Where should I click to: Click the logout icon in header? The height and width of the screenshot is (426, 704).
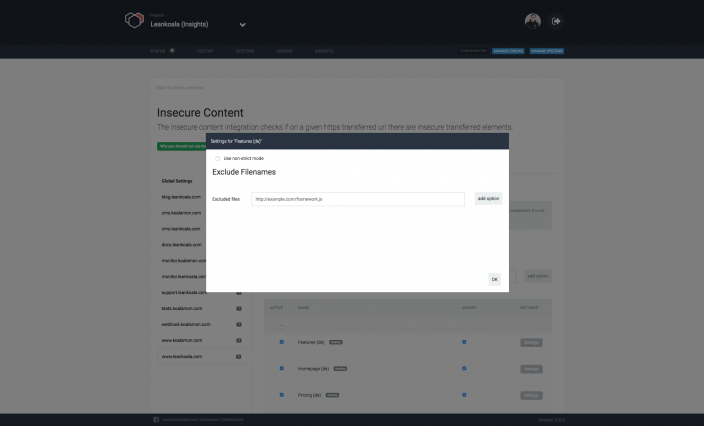tap(556, 21)
